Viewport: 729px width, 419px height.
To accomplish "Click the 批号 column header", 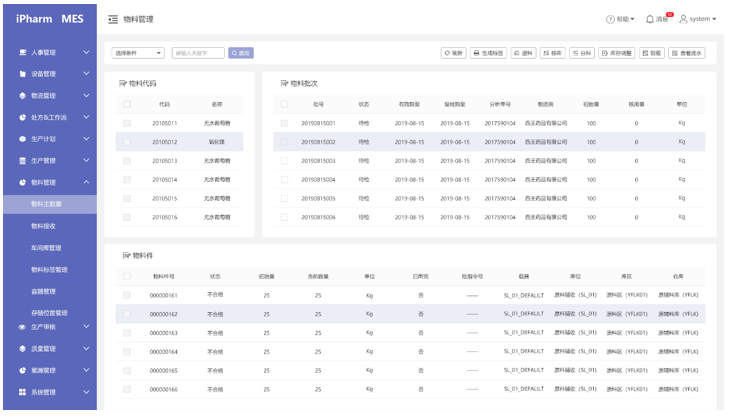I will pyautogui.click(x=318, y=104).
